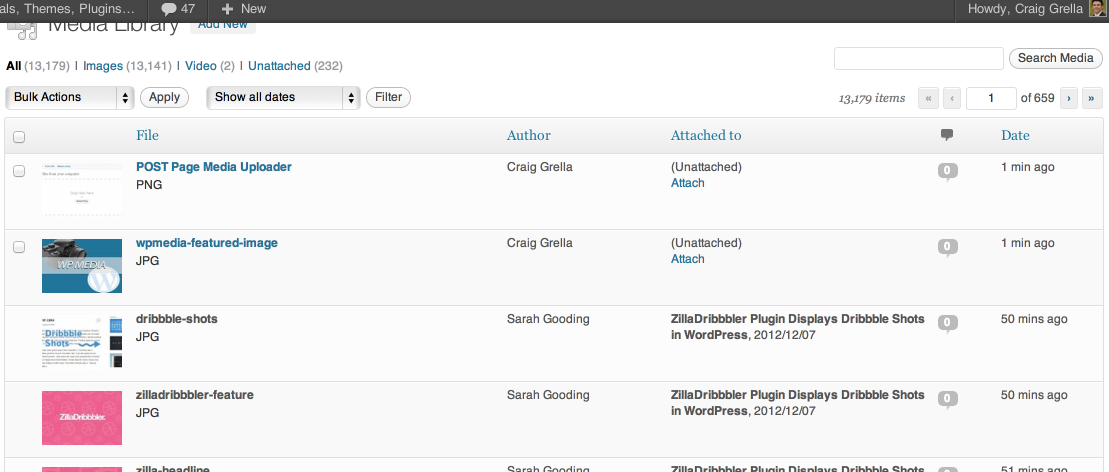Click Craig Grella's avatar in admin bar
1109x472 pixels.
pos(1097,9)
